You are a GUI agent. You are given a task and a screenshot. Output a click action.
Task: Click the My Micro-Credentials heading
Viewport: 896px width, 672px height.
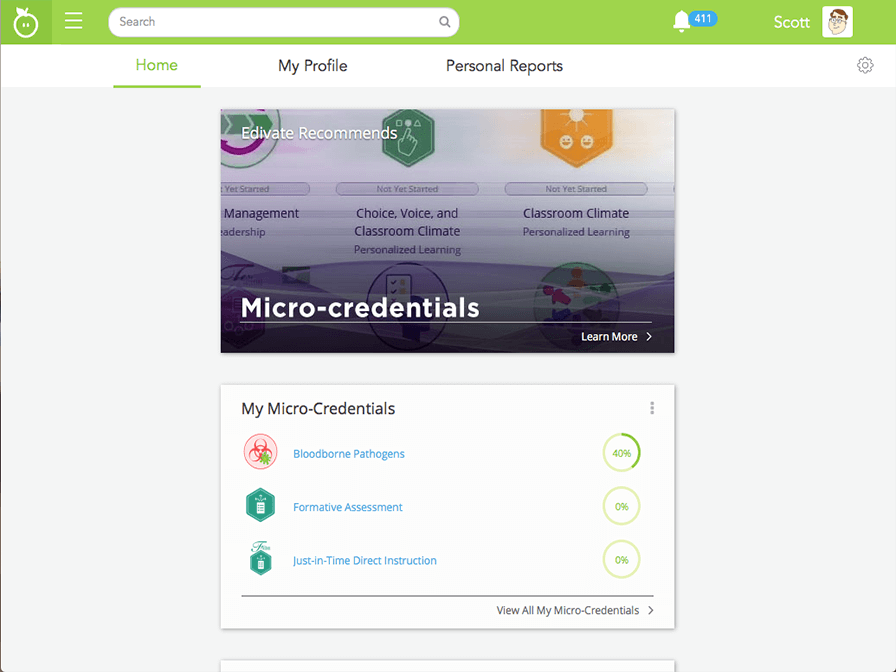pos(318,409)
